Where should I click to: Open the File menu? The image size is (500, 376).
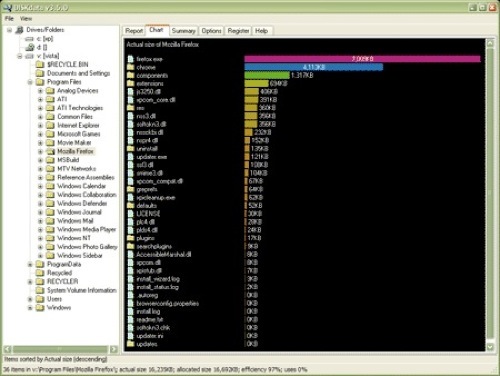point(9,19)
